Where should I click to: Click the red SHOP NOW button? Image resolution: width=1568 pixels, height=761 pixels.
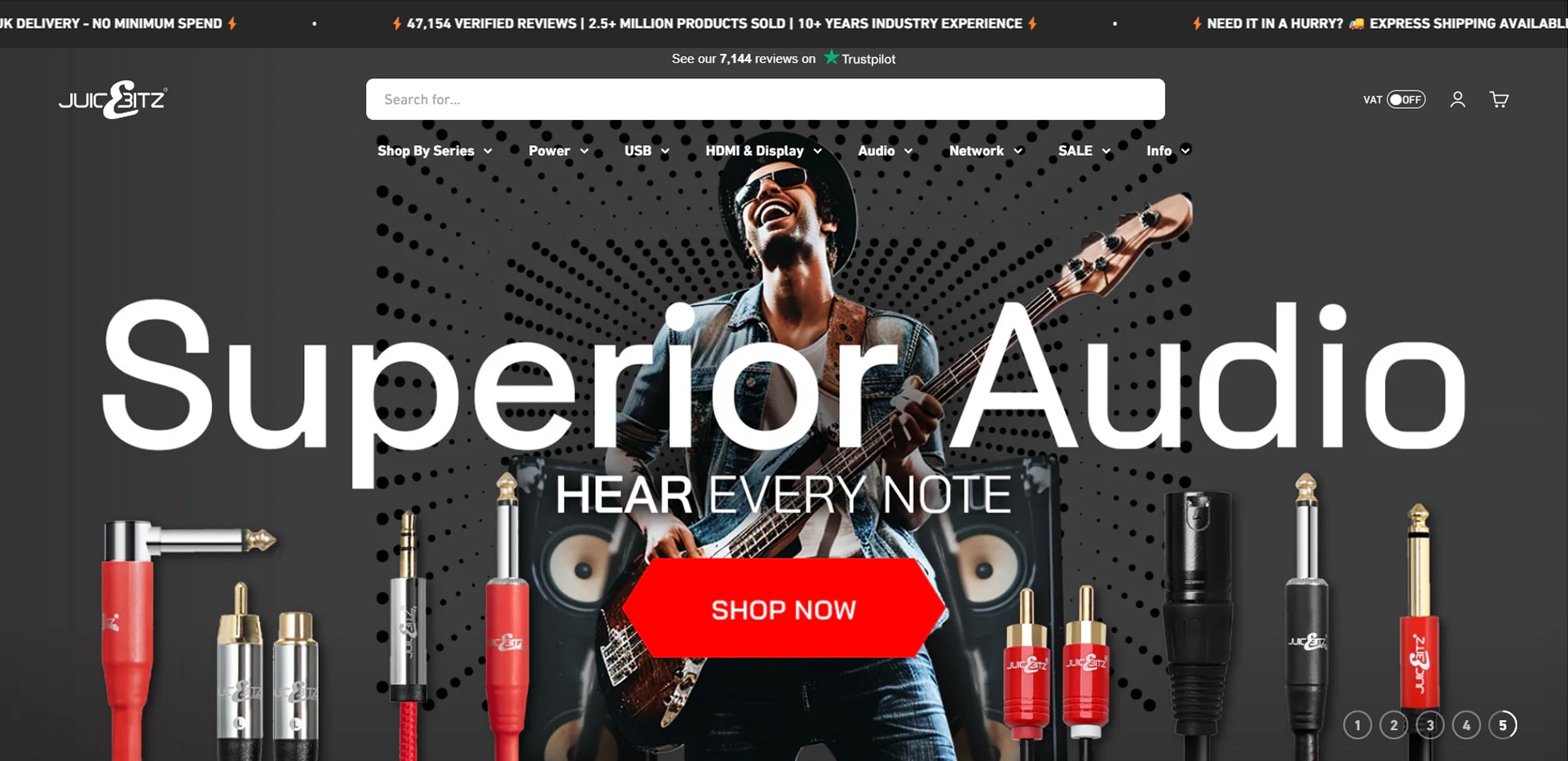tap(784, 608)
